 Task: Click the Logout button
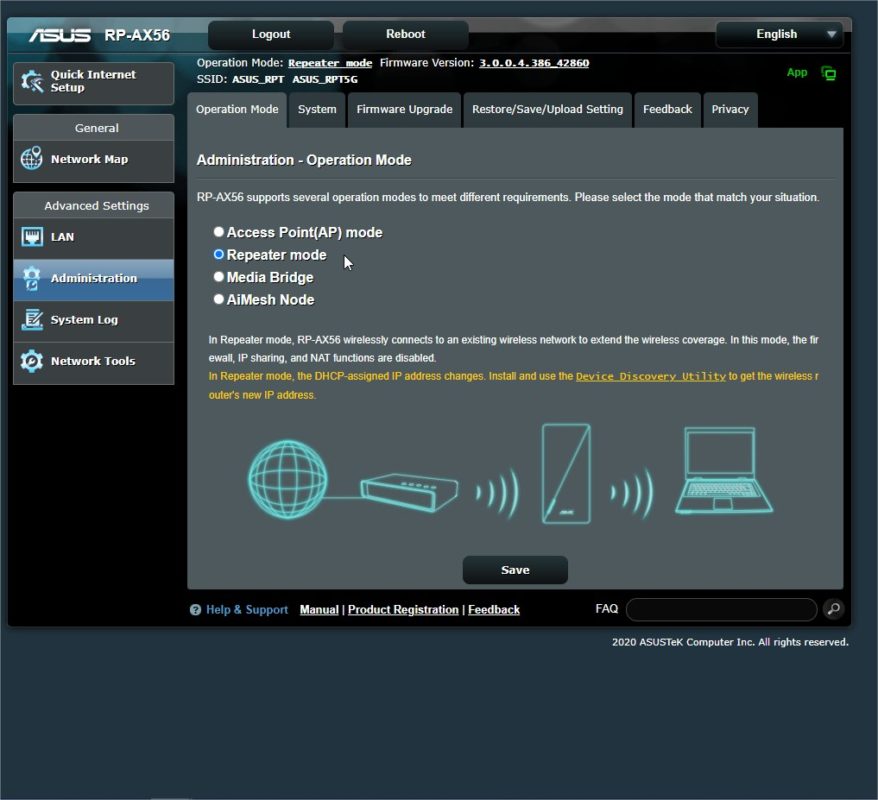coord(271,35)
